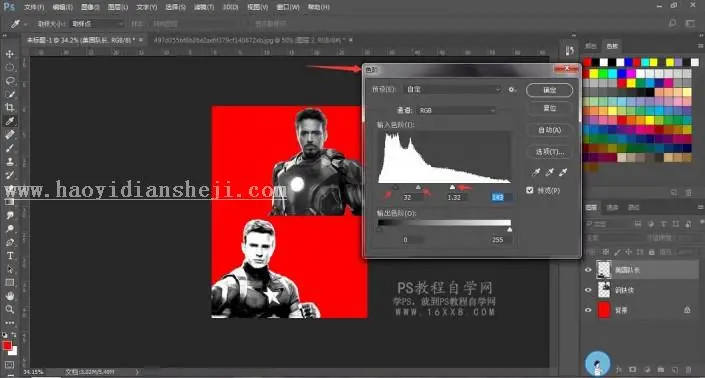Click the black point eyedropper in Levels
Image resolution: width=705 pixels, height=378 pixels.
[x=536, y=172]
